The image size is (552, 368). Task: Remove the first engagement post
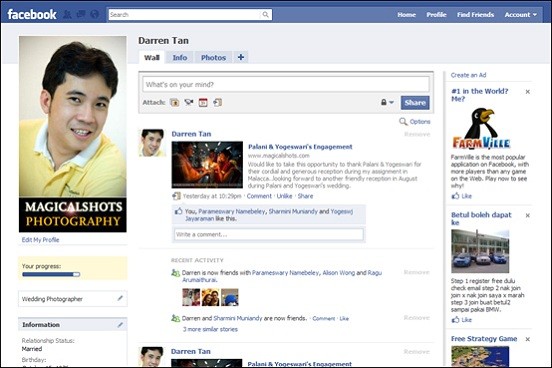[x=417, y=134]
